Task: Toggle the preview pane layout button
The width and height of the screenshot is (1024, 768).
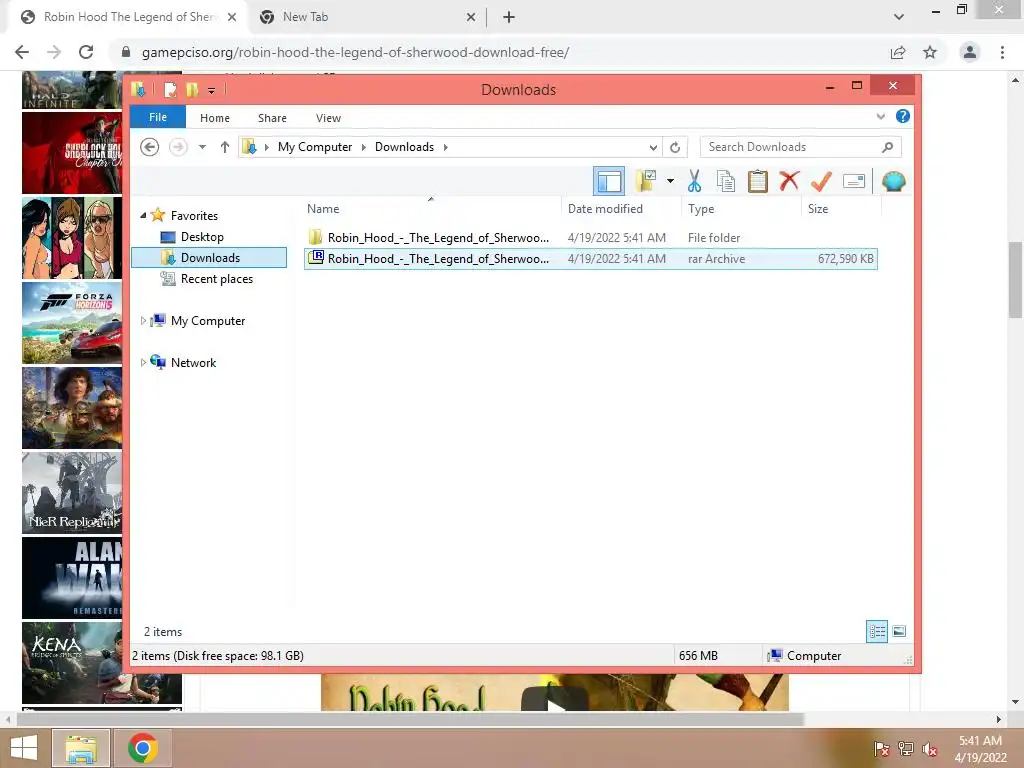Action: 609,181
